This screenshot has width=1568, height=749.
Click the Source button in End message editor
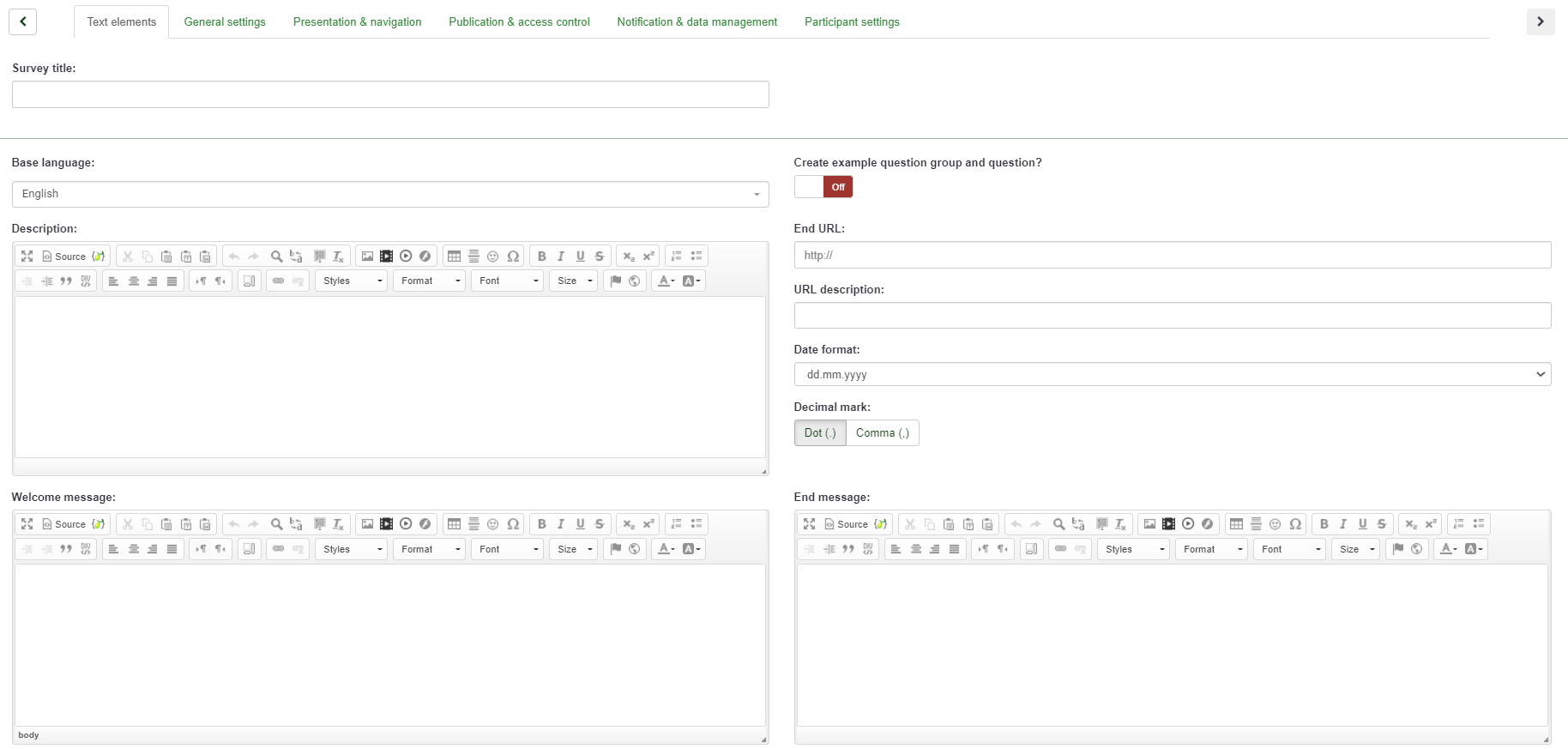coord(846,524)
